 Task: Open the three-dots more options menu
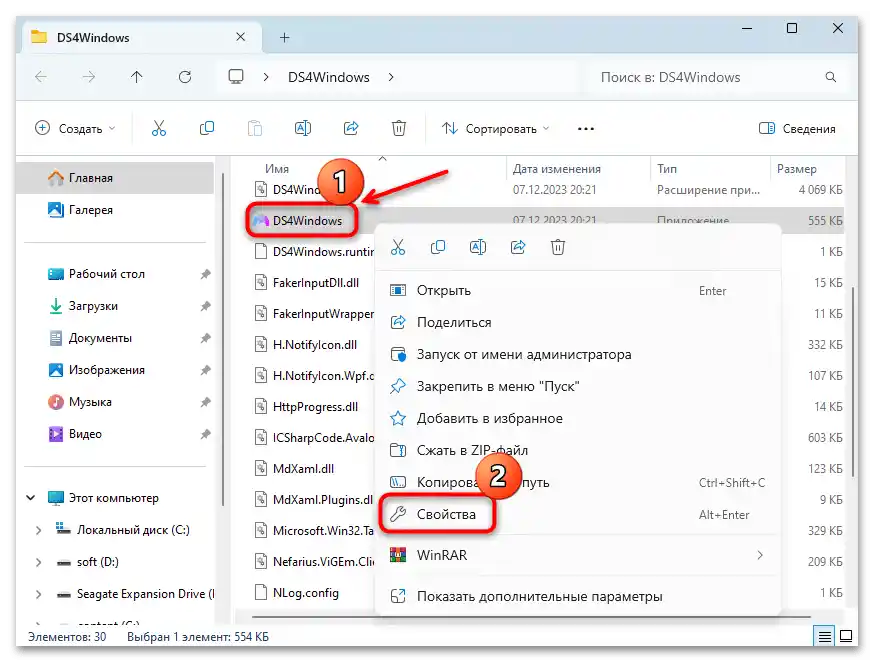click(x=586, y=129)
